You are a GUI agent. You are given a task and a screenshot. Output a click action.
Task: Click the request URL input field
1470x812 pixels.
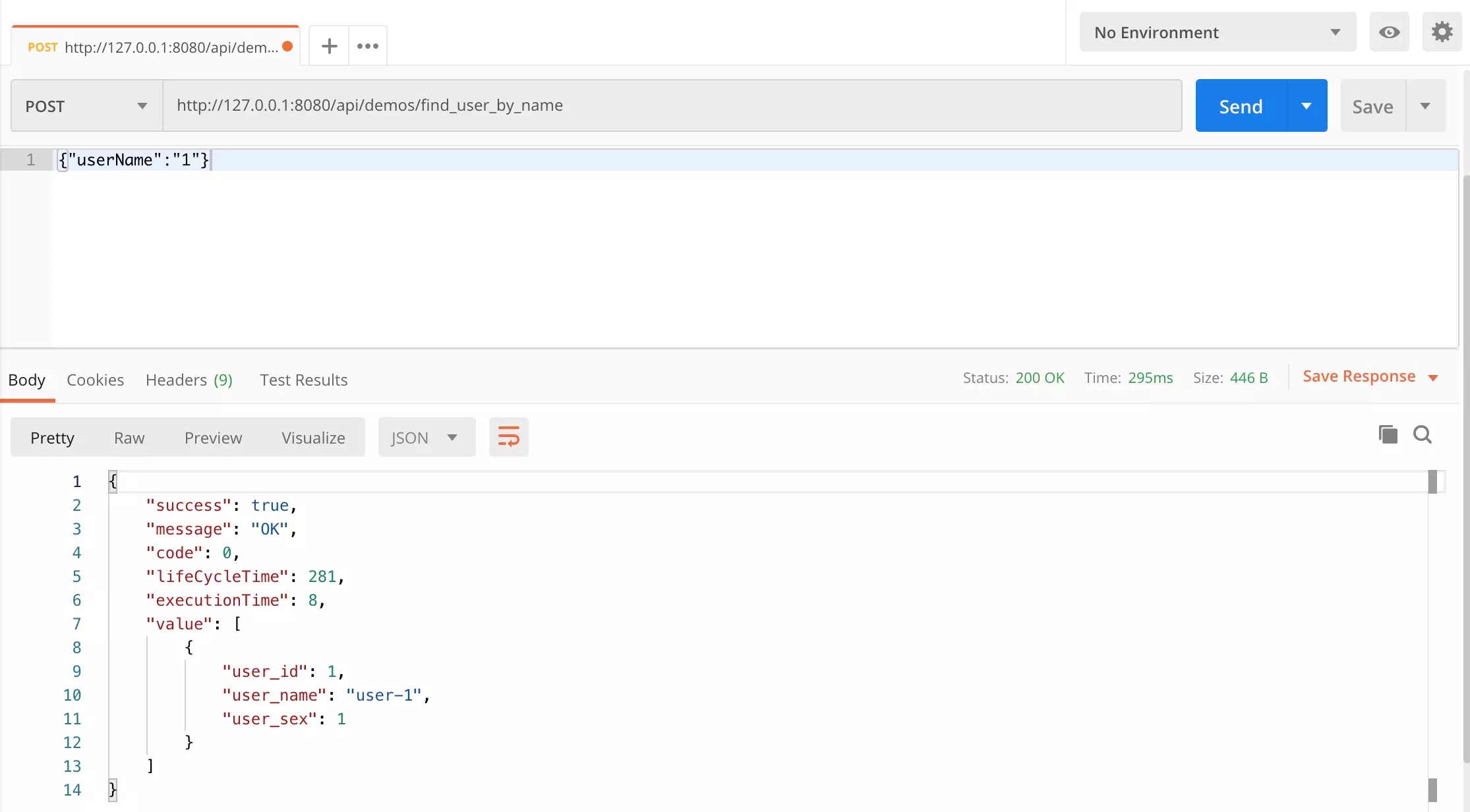click(671, 105)
